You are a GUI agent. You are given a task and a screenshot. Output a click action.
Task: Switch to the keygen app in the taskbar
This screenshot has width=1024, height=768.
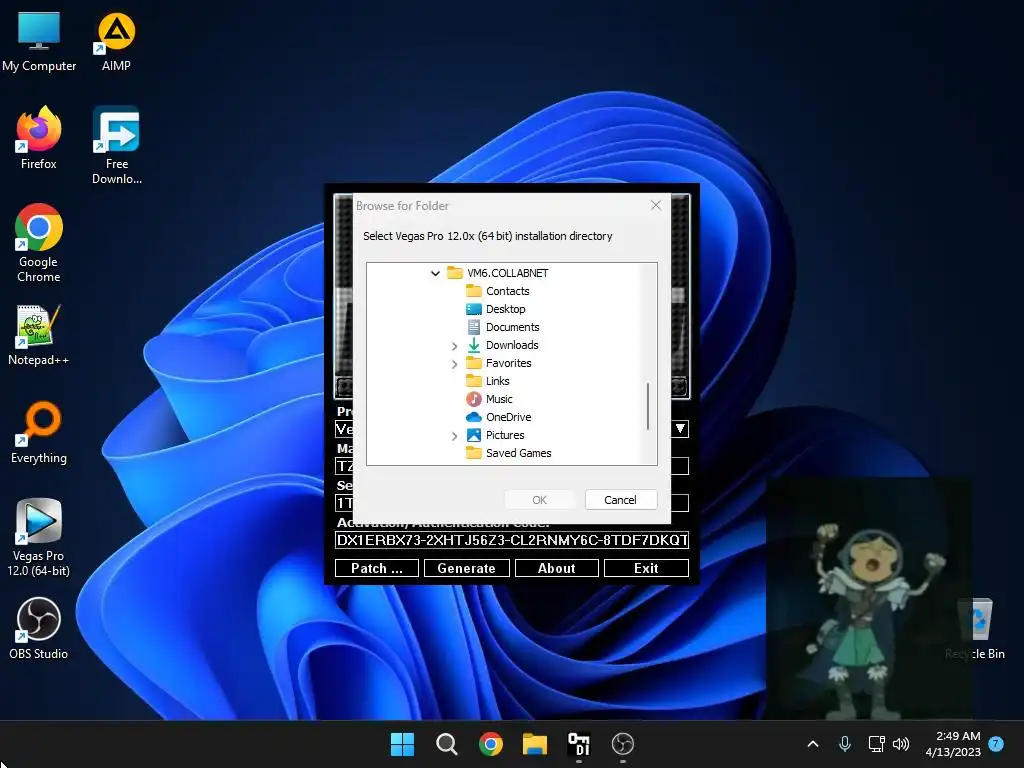pos(579,744)
